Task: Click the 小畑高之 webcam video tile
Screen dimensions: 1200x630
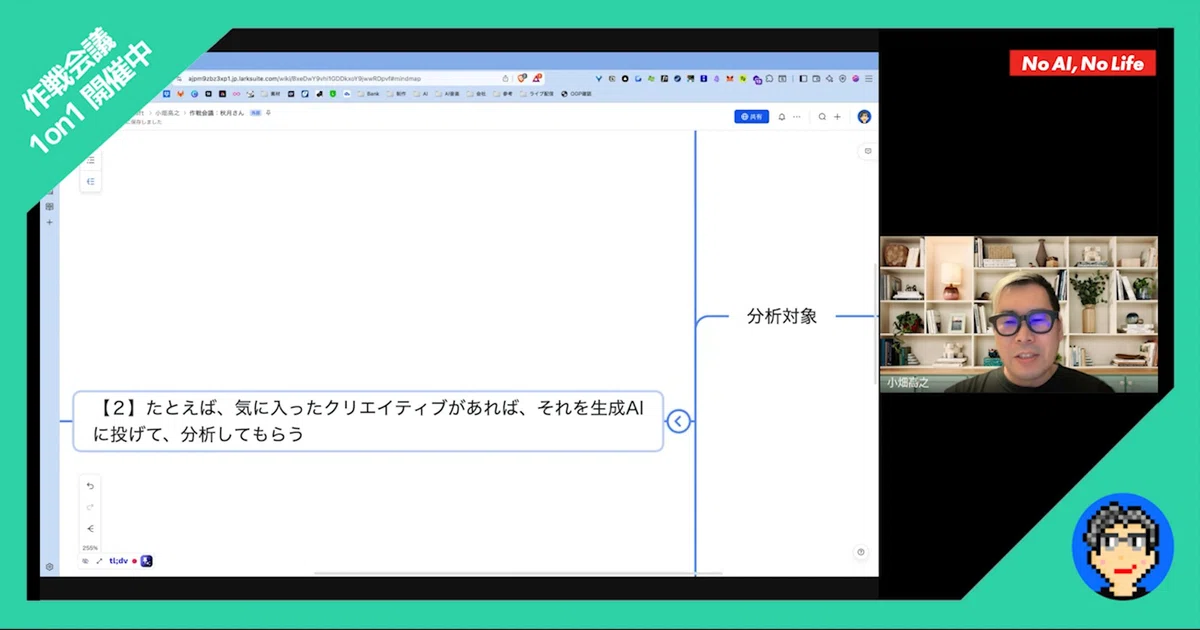Action: (1019, 314)
